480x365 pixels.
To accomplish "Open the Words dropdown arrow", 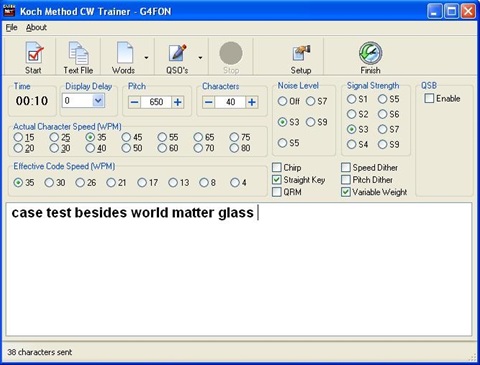I will [x=146, y=58].
